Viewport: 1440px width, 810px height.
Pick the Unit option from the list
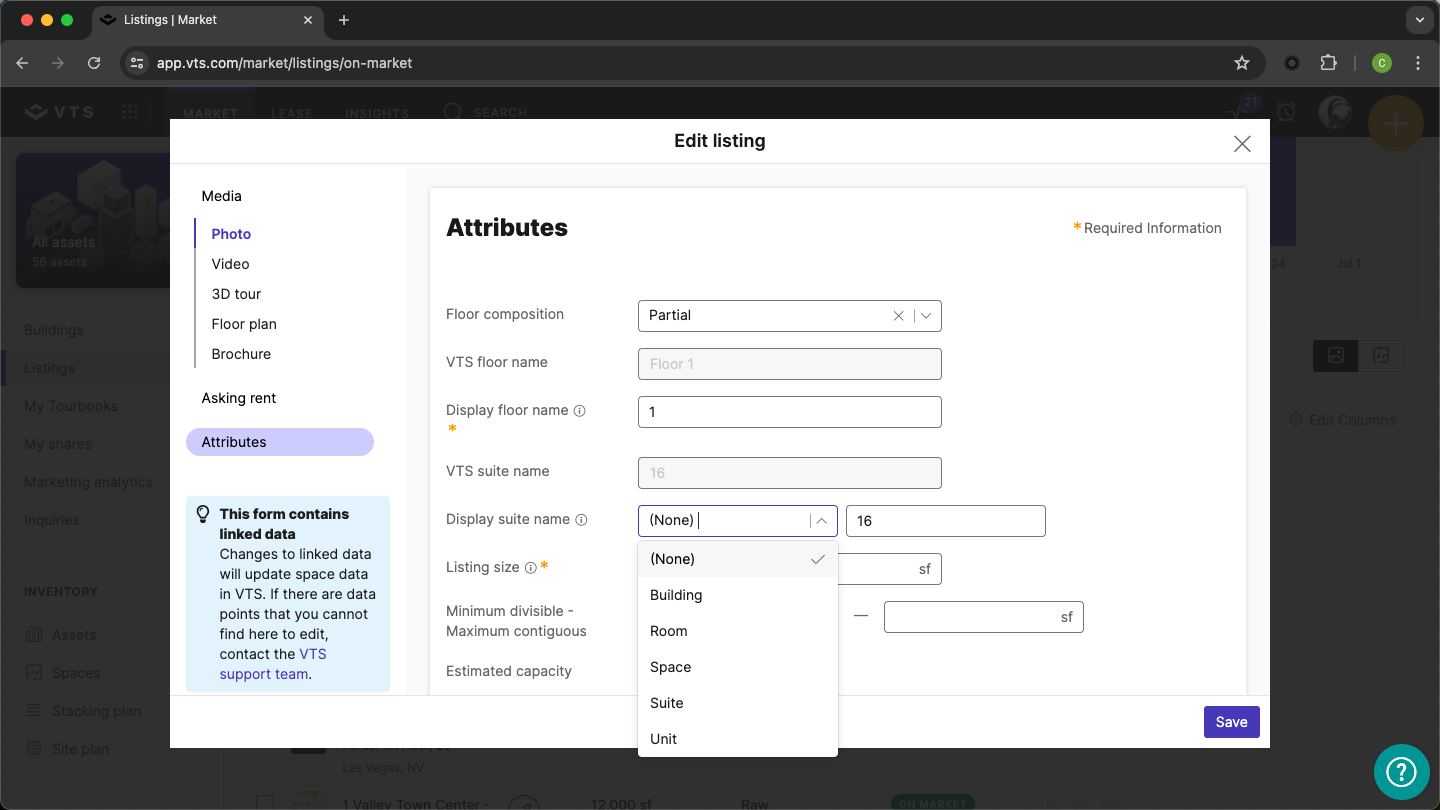664,739
